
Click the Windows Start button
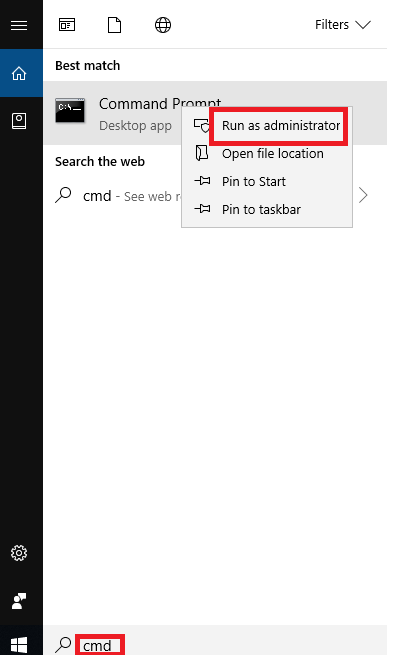pyautogui.click(x=19, y=645)
